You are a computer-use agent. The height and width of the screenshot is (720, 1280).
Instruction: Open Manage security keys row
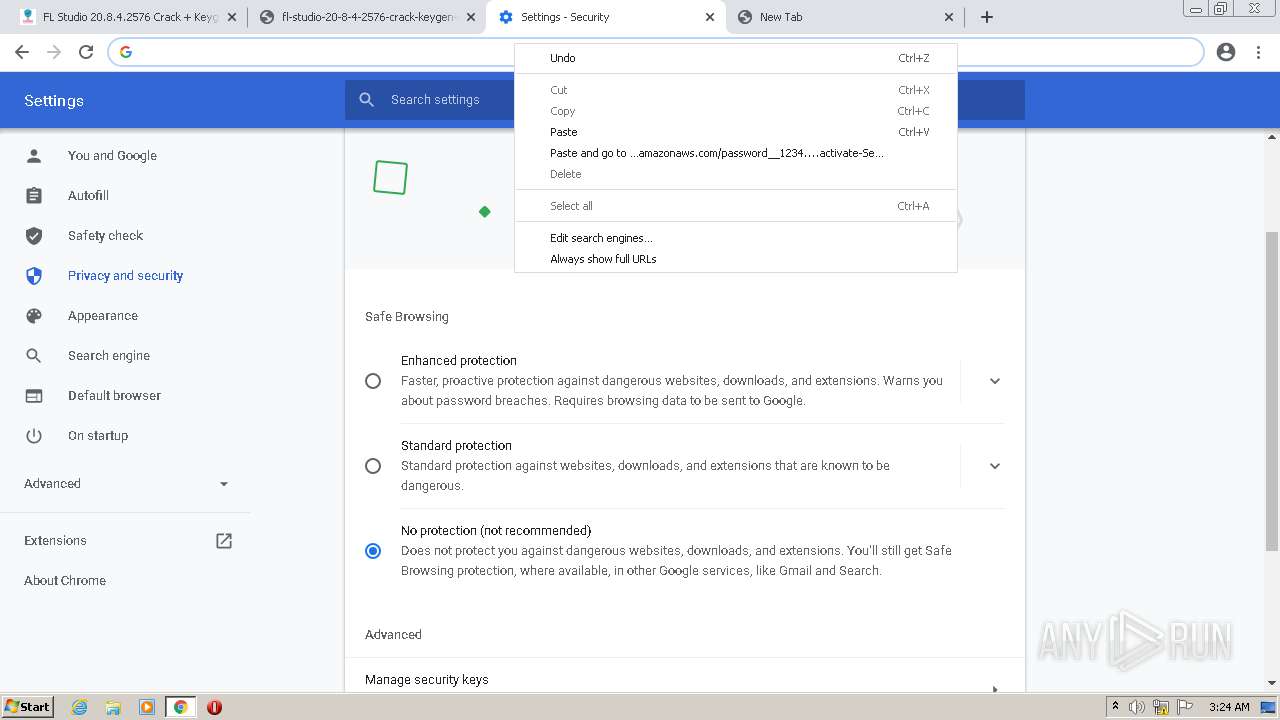pyautogui.click(x=685, y=680)
